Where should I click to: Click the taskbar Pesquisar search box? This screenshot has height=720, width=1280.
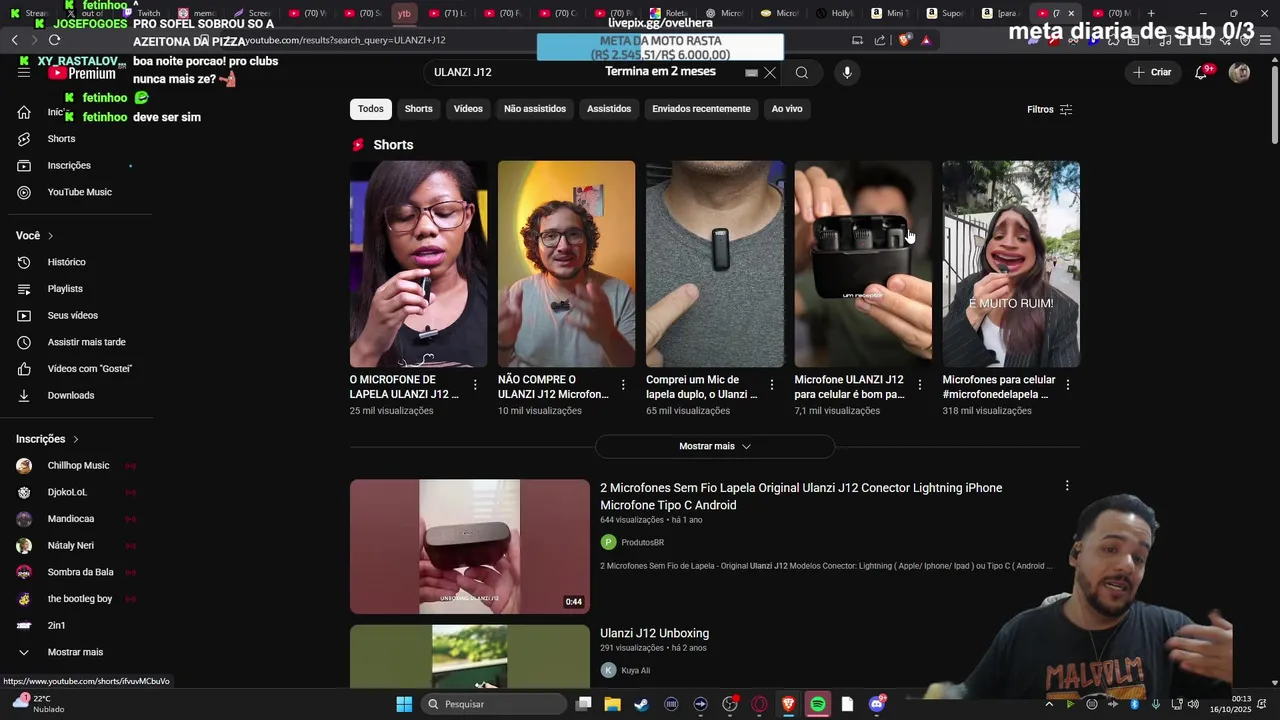coord(494,704)
